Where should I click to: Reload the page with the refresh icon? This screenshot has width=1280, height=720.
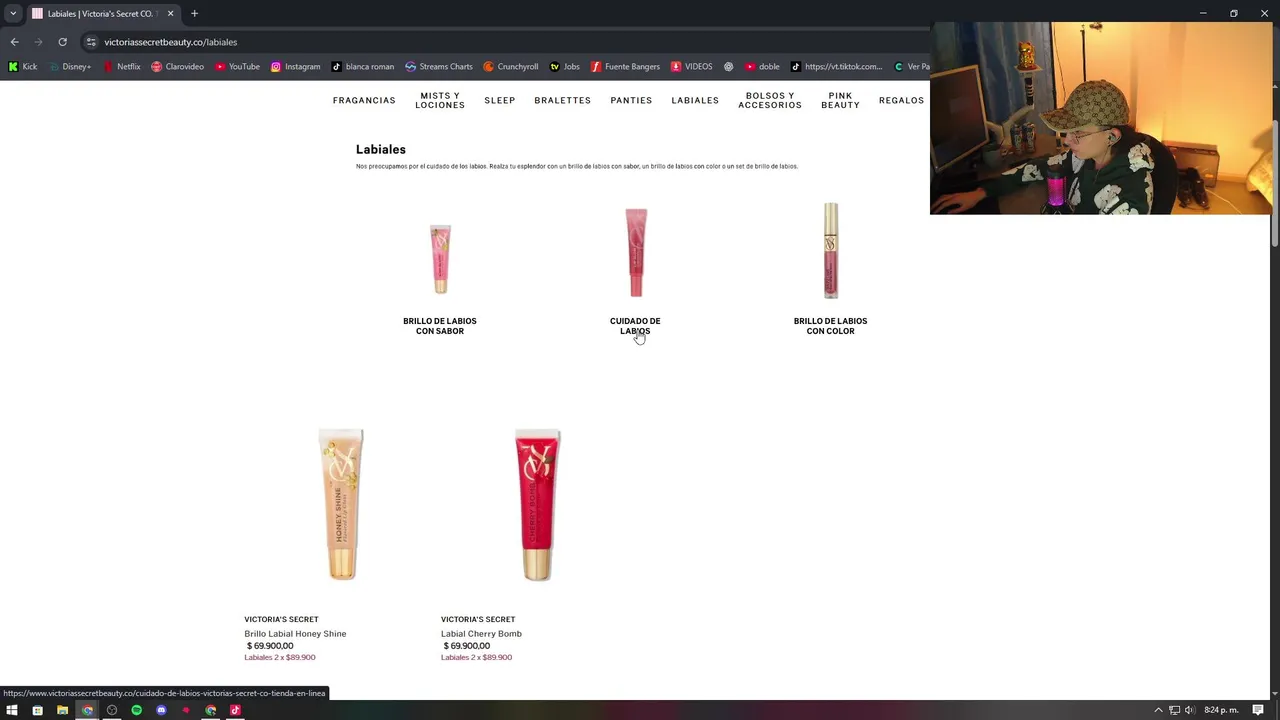(62, 42)
